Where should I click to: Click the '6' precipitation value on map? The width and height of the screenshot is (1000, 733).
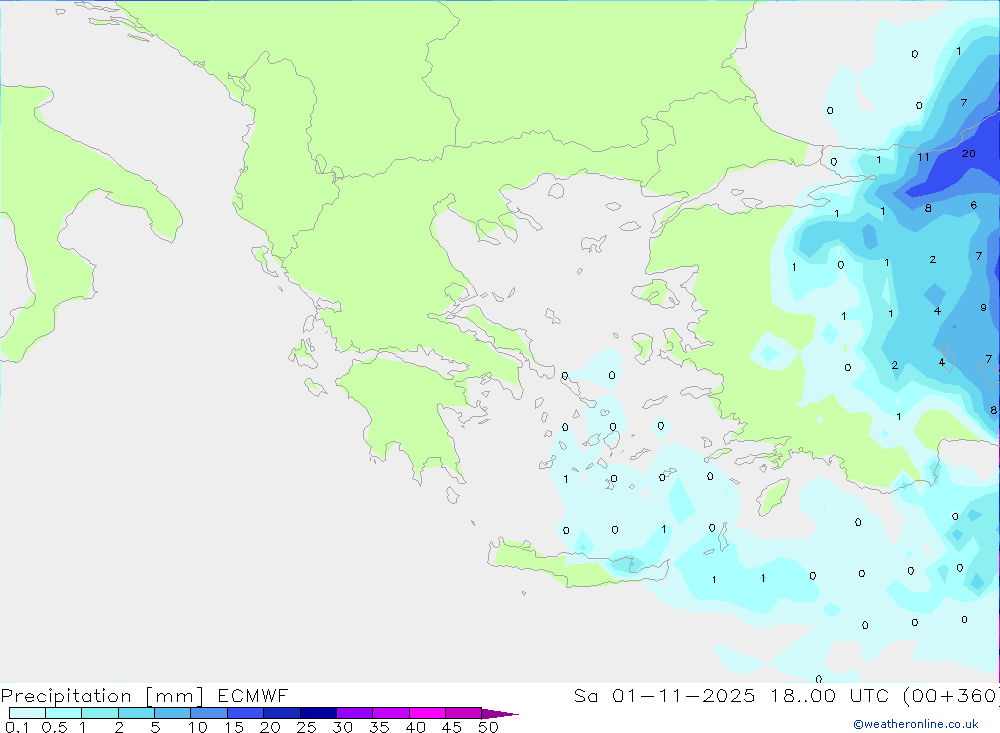point(974,205)
